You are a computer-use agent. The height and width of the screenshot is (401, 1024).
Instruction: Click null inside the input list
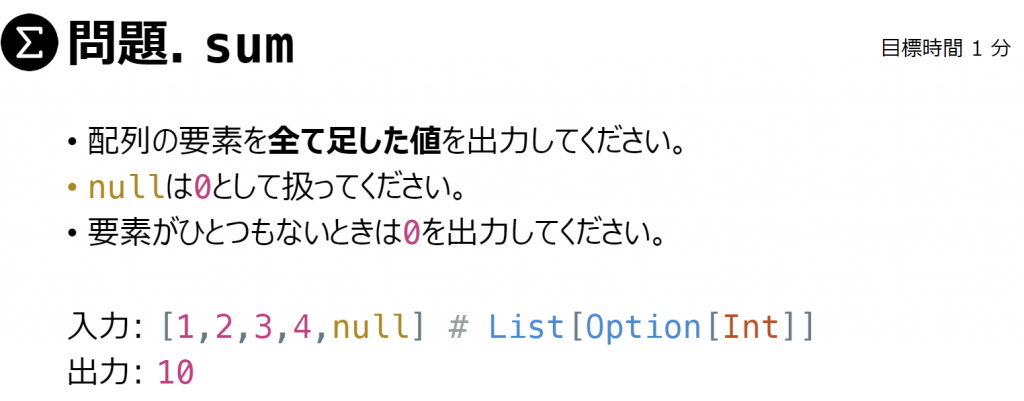[371, 328]
